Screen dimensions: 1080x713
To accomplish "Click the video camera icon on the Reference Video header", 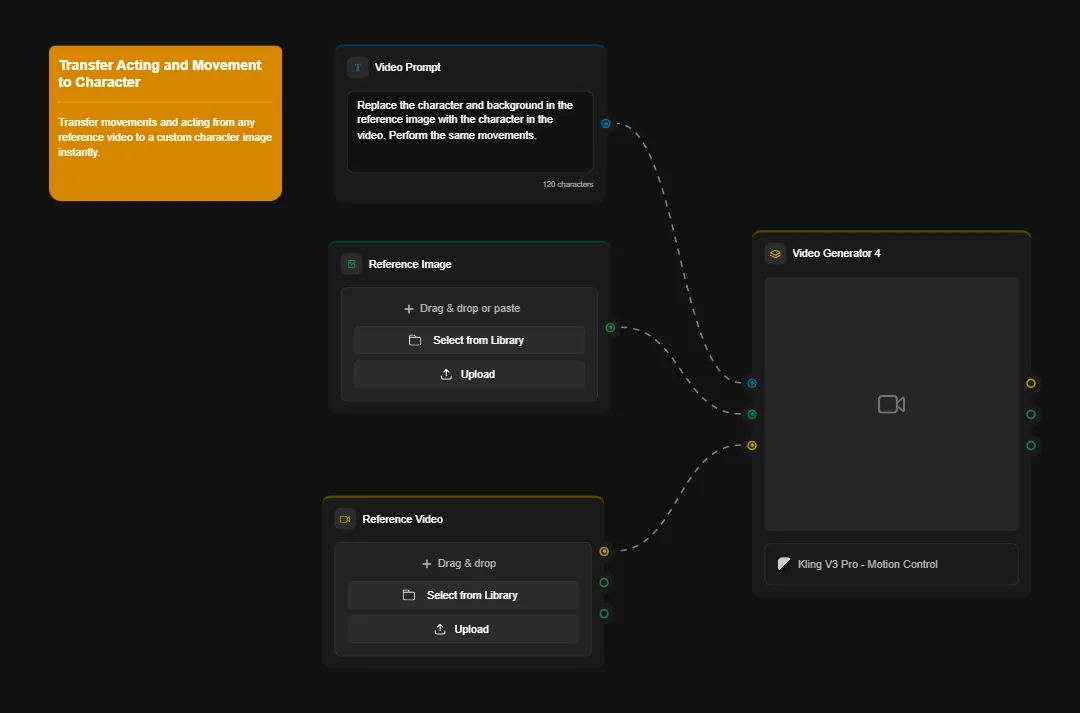I will coord(345,519).
